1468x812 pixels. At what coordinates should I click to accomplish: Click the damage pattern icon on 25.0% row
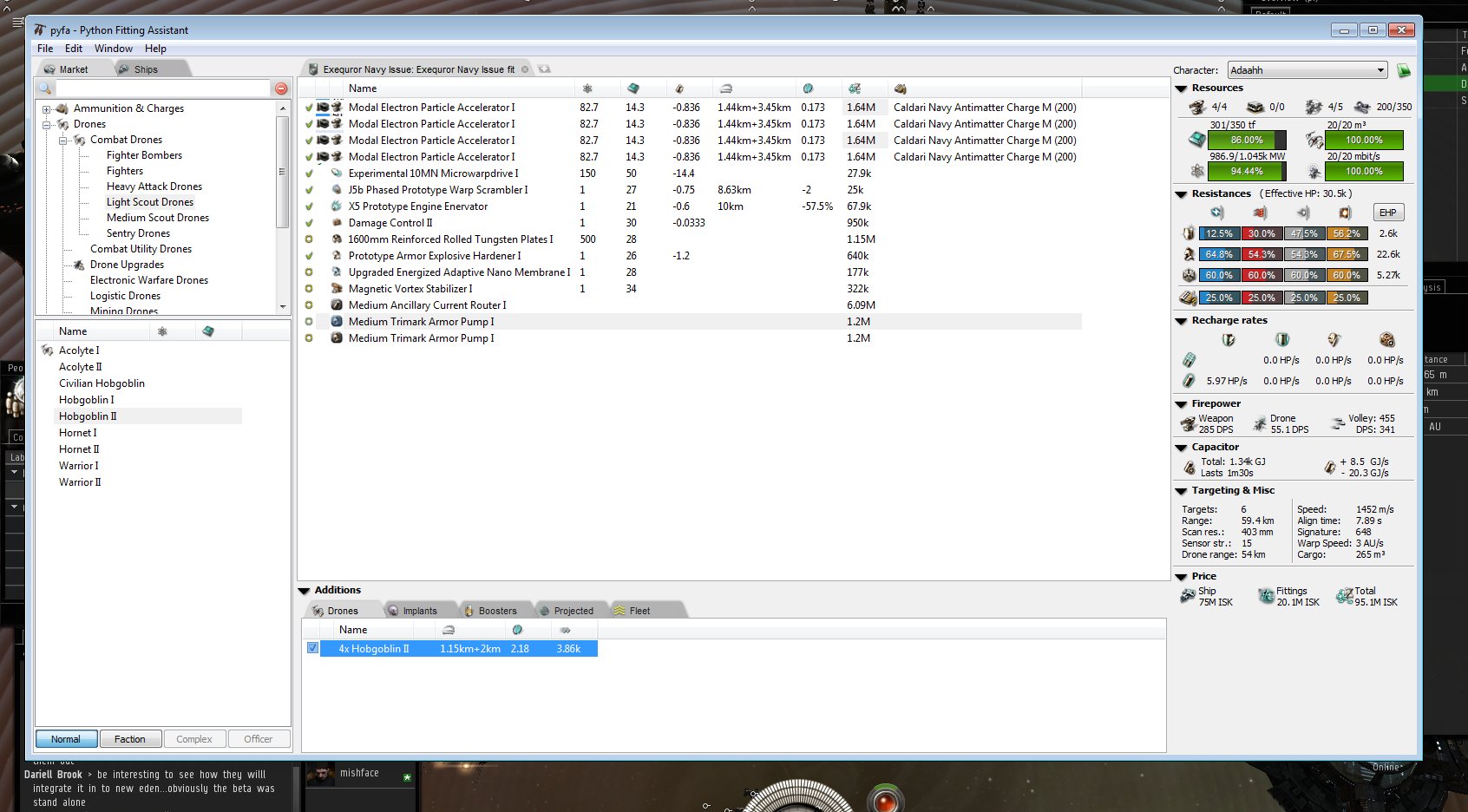[x=1188, y=298]
